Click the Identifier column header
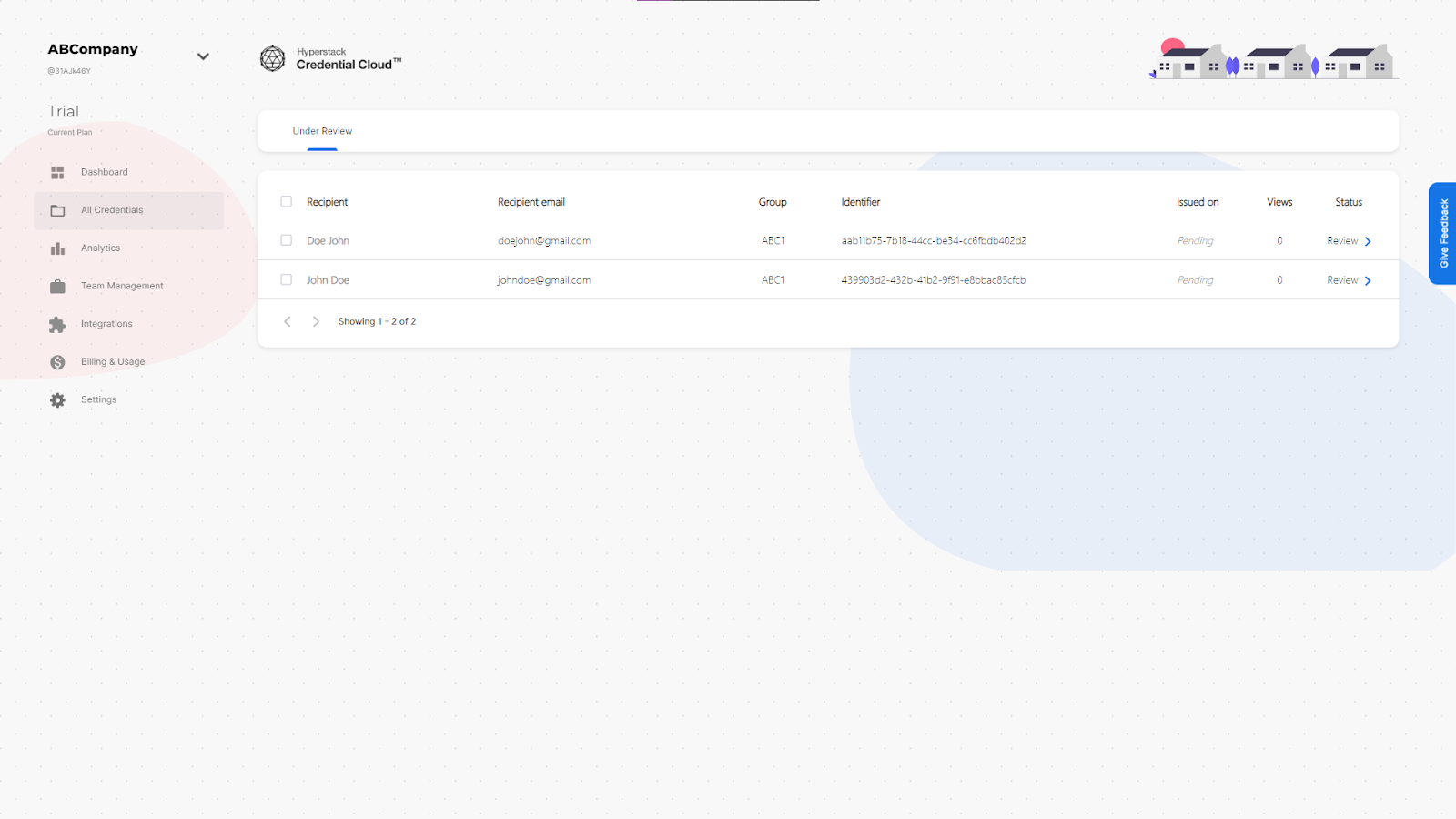 pyautogui.click(x=861, y=202)
